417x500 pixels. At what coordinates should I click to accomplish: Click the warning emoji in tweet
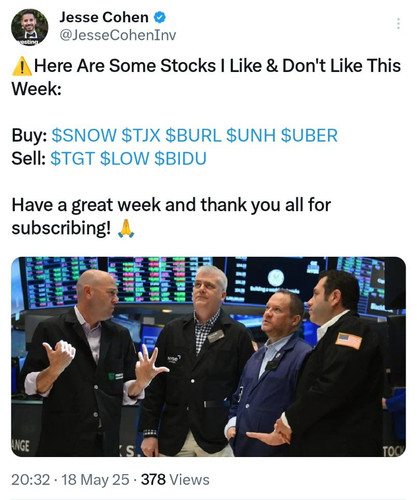point(22,66)
